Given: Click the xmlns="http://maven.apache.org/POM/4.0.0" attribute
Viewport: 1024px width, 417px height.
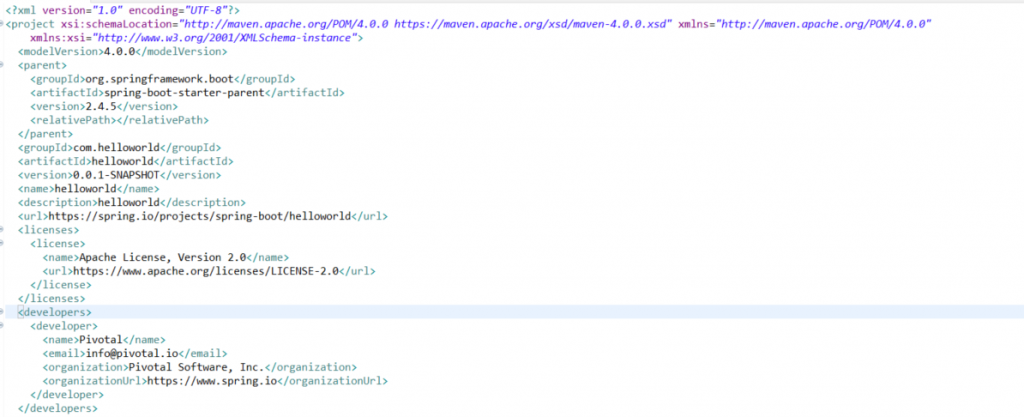Looking at the screenshot, I should [x=805, y=24].
